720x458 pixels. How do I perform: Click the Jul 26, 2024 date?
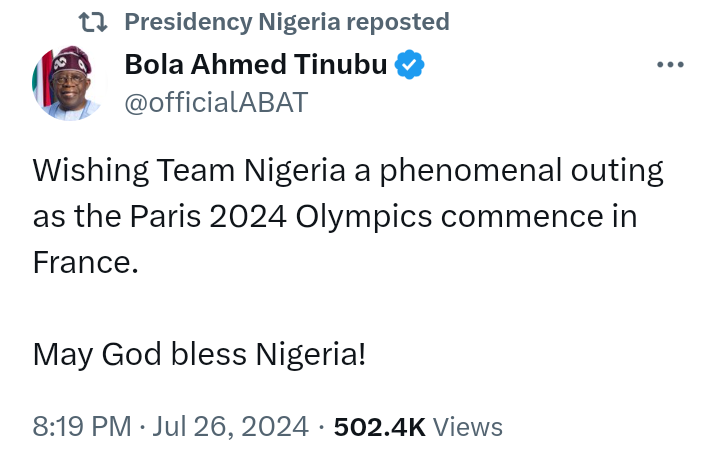pos(232,427)
